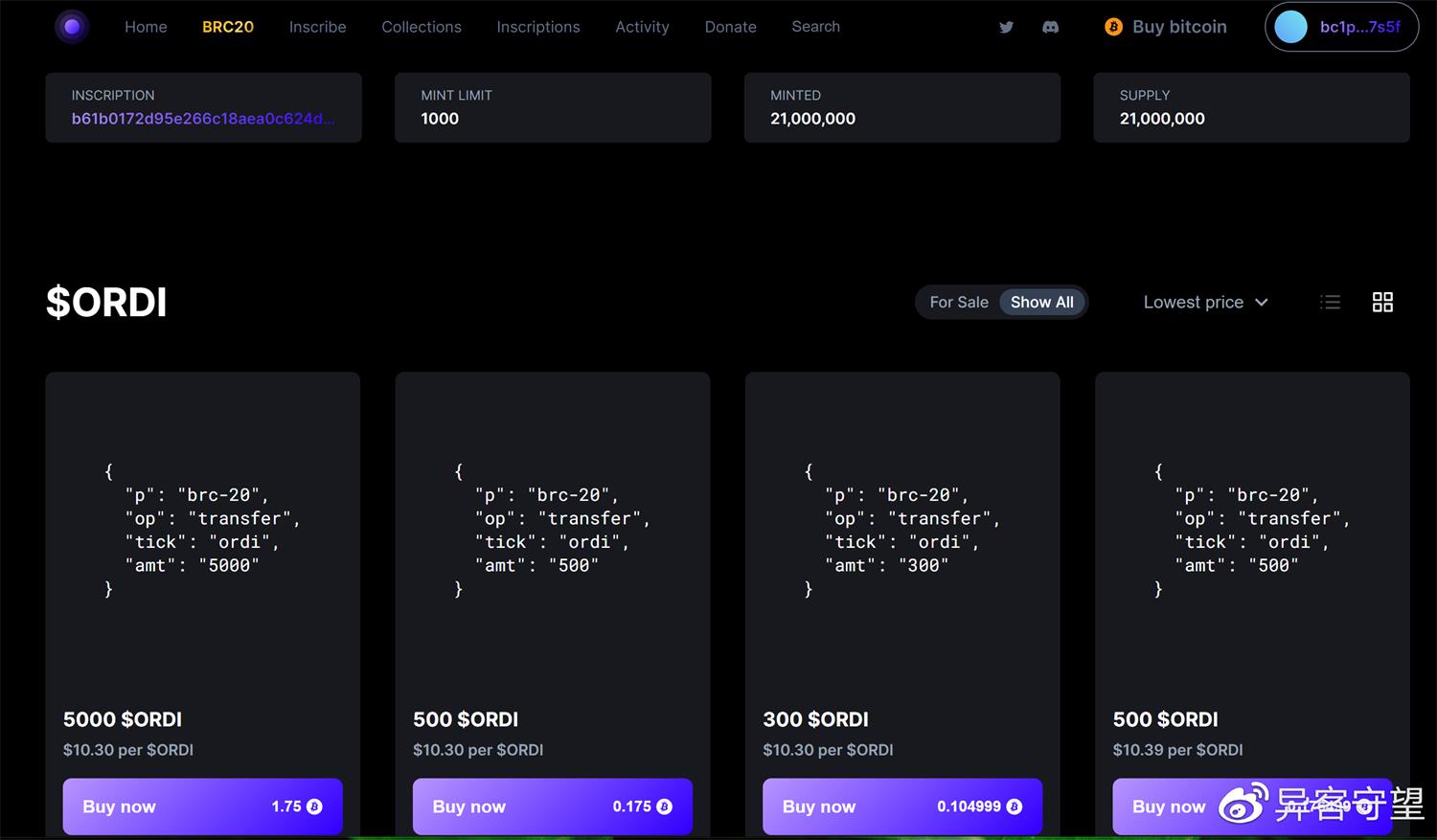Click the Search field in navigation
This screenshot has width=1437, height=840.
coord(815,27)
